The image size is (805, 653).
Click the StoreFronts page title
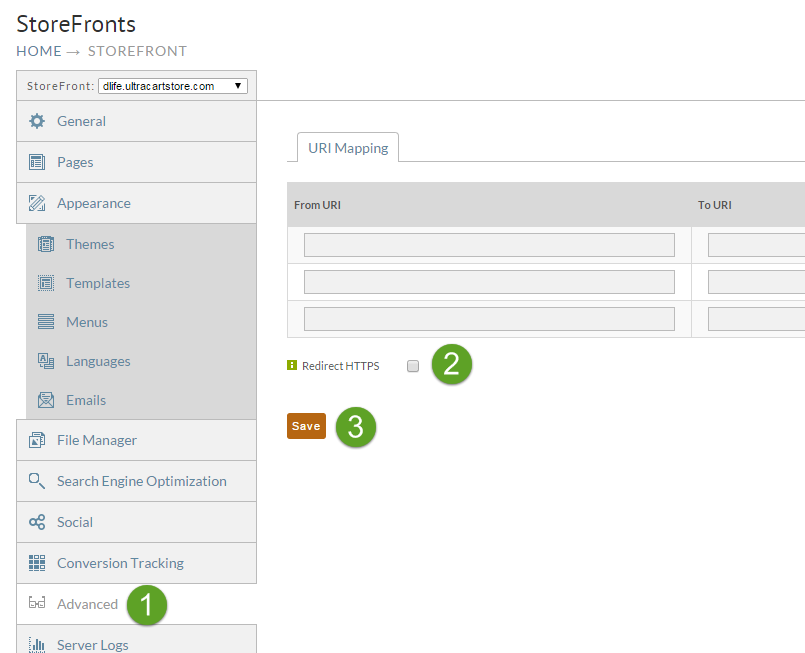point(76,24)
